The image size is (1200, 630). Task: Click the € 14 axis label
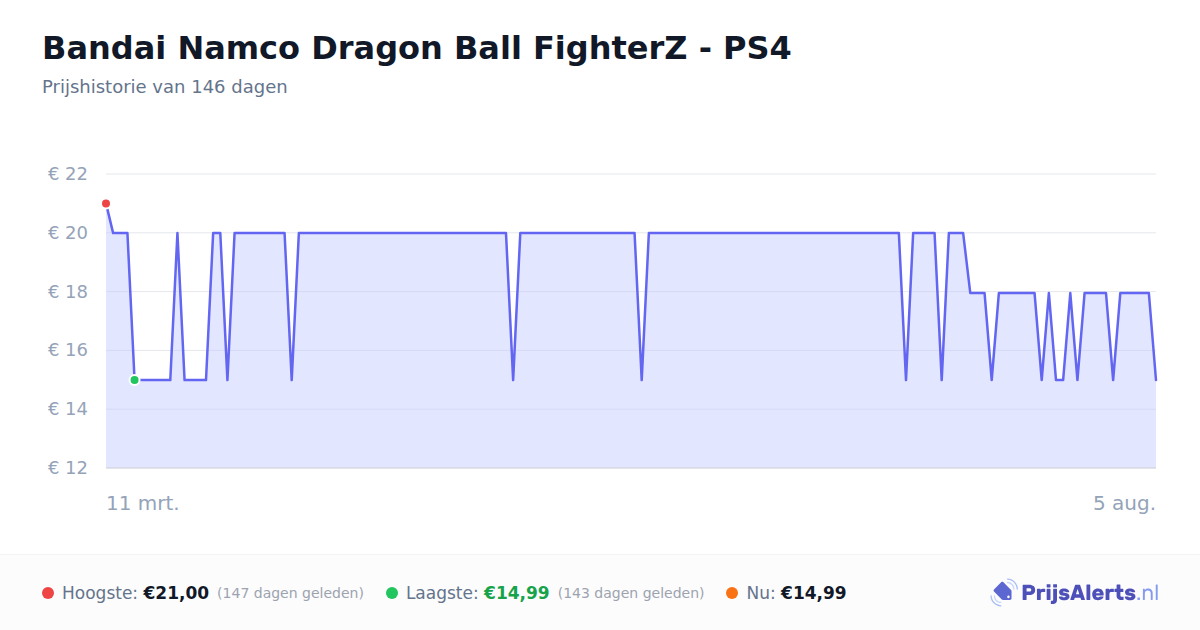point(68,409)
